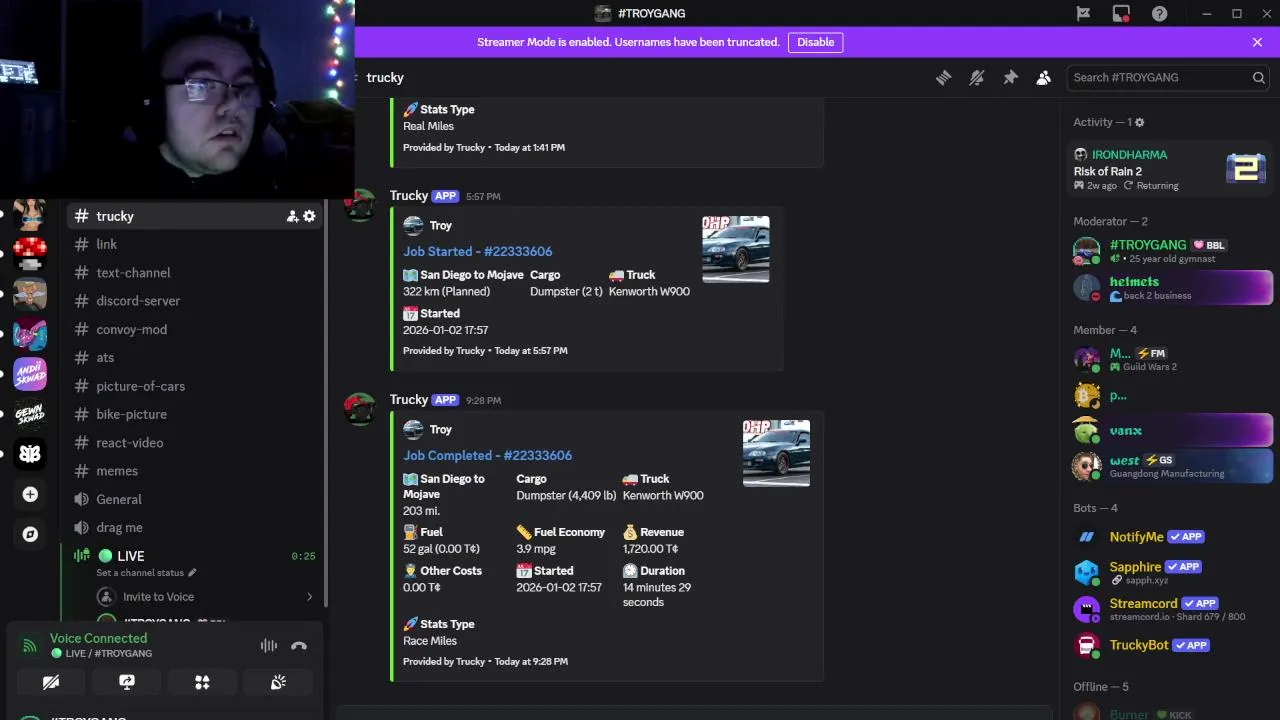This screenshot has width=1280, height=720.
Task: Open the picture-of-cars channel
Action: pyautogui.click(x=195, y=386)
